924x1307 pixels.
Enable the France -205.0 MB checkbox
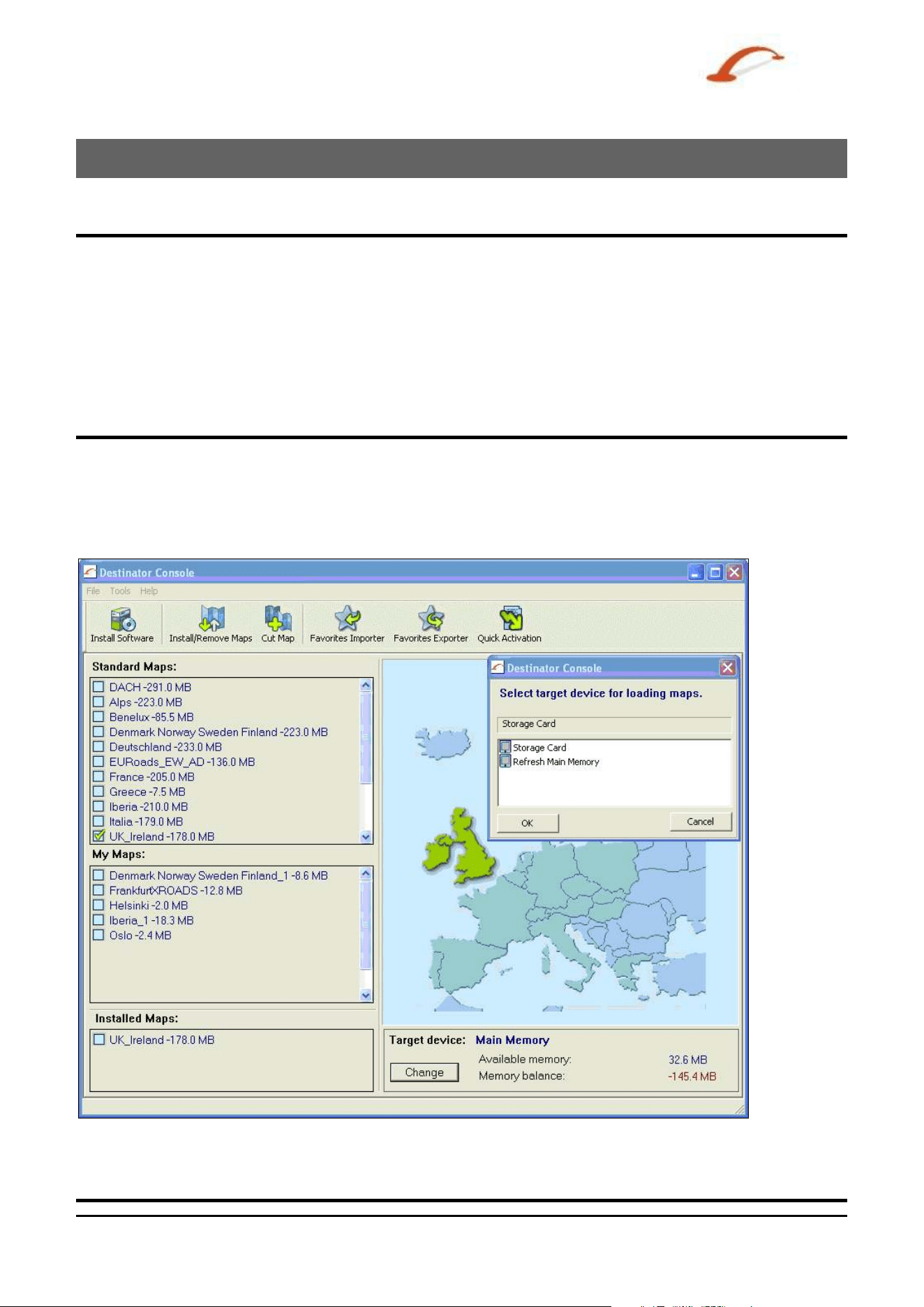click(98, 776)
